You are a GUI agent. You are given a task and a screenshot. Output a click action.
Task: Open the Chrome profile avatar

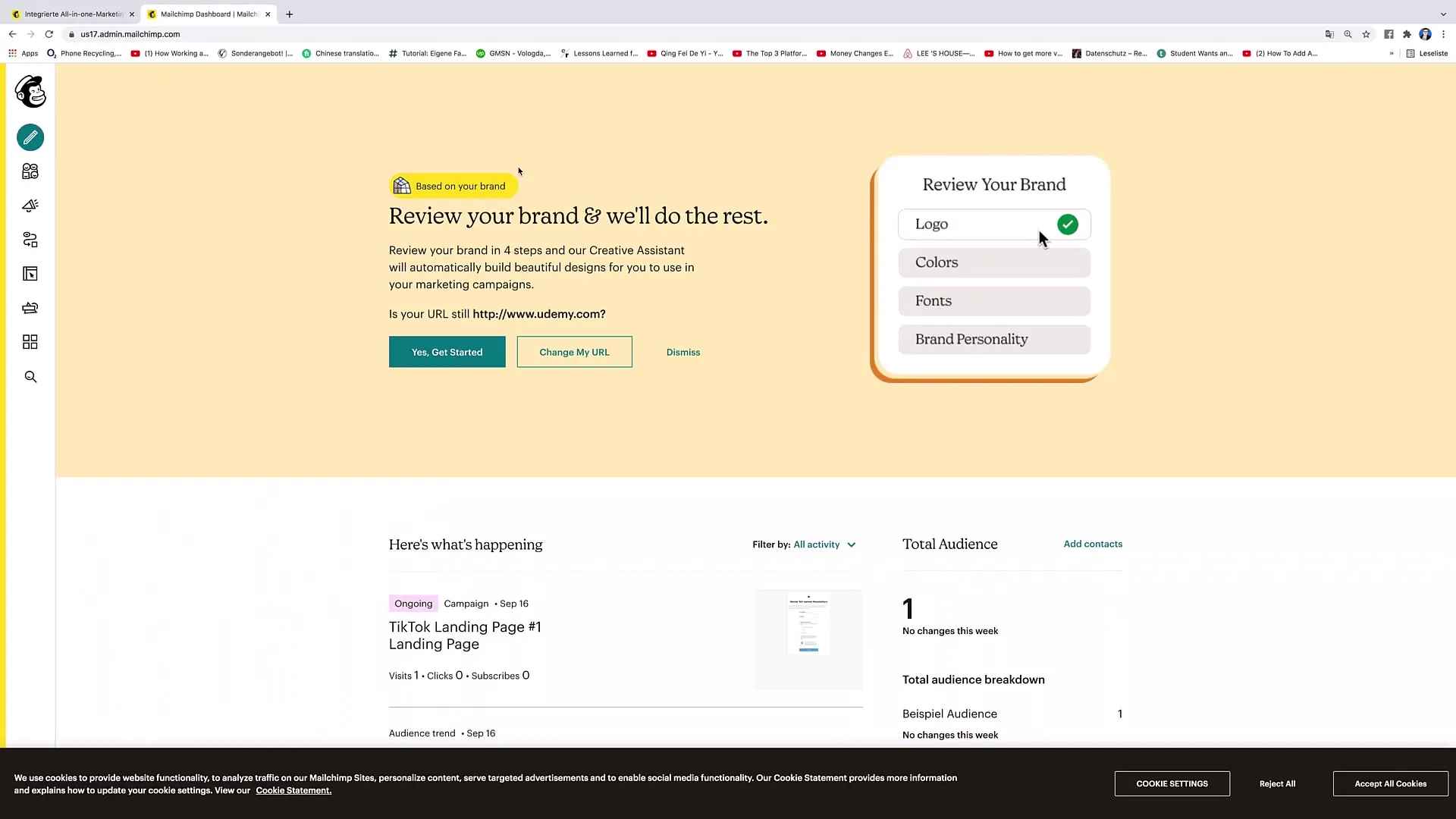[1426, 34]
